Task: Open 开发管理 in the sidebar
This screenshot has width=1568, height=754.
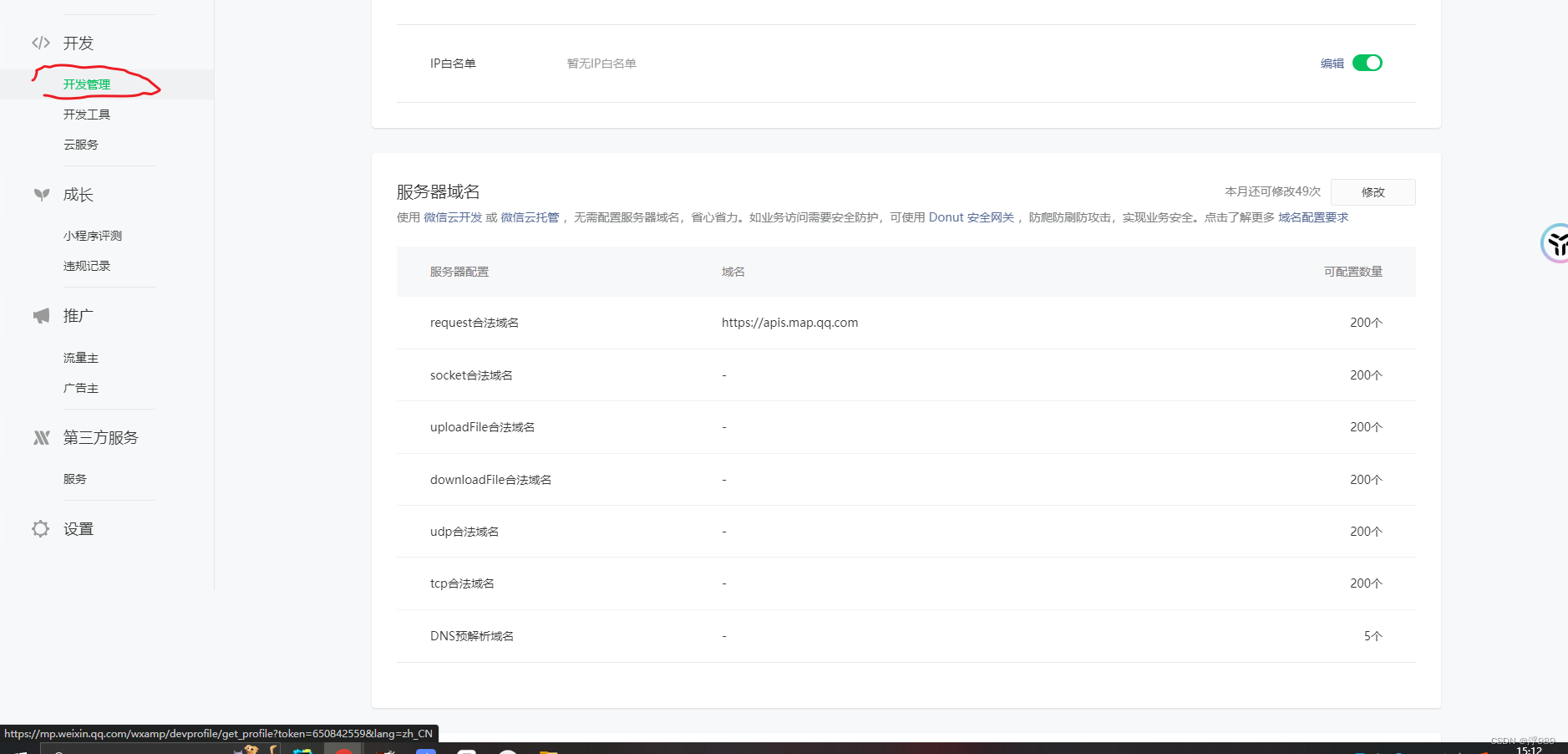Action: point(87,84)
